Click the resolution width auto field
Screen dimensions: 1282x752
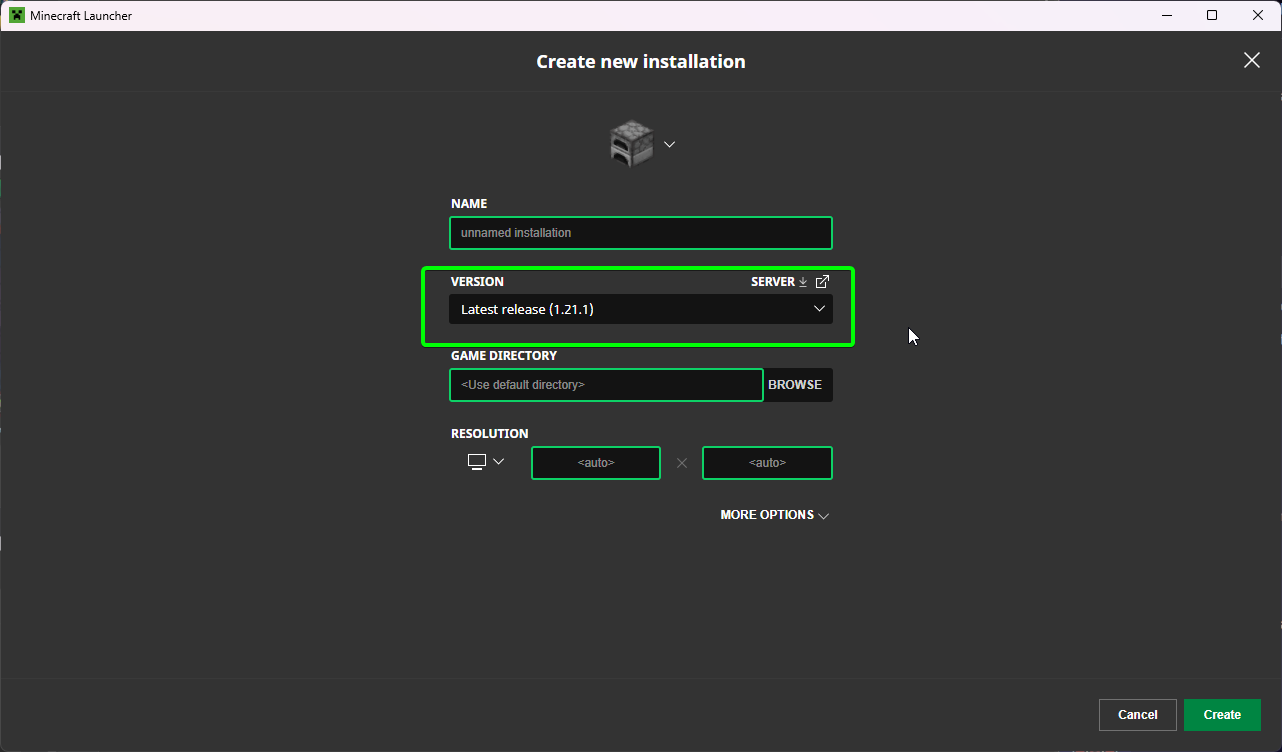(x=596, y=463)
